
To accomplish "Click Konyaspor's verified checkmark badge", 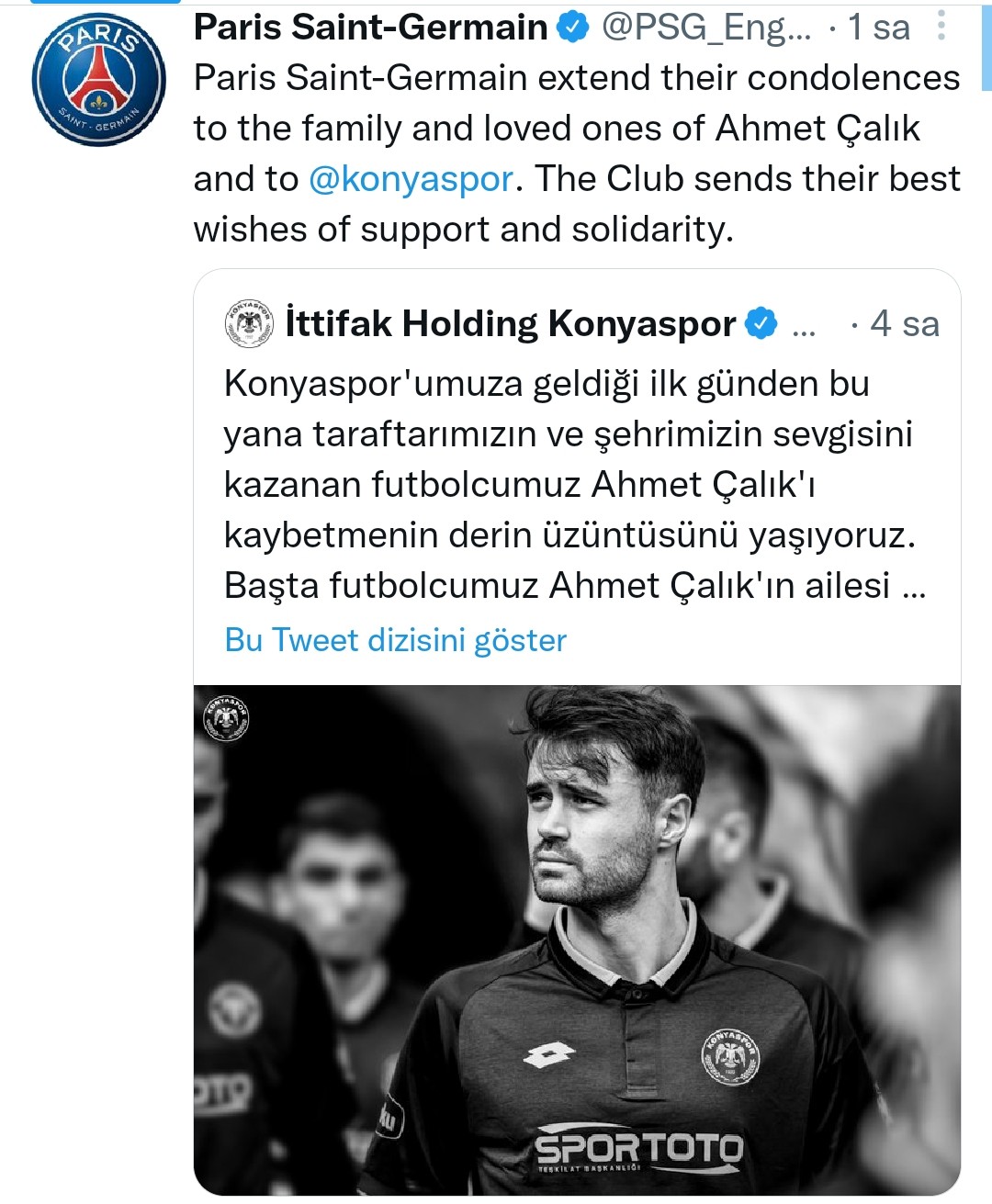I will [x=760, y=321].
